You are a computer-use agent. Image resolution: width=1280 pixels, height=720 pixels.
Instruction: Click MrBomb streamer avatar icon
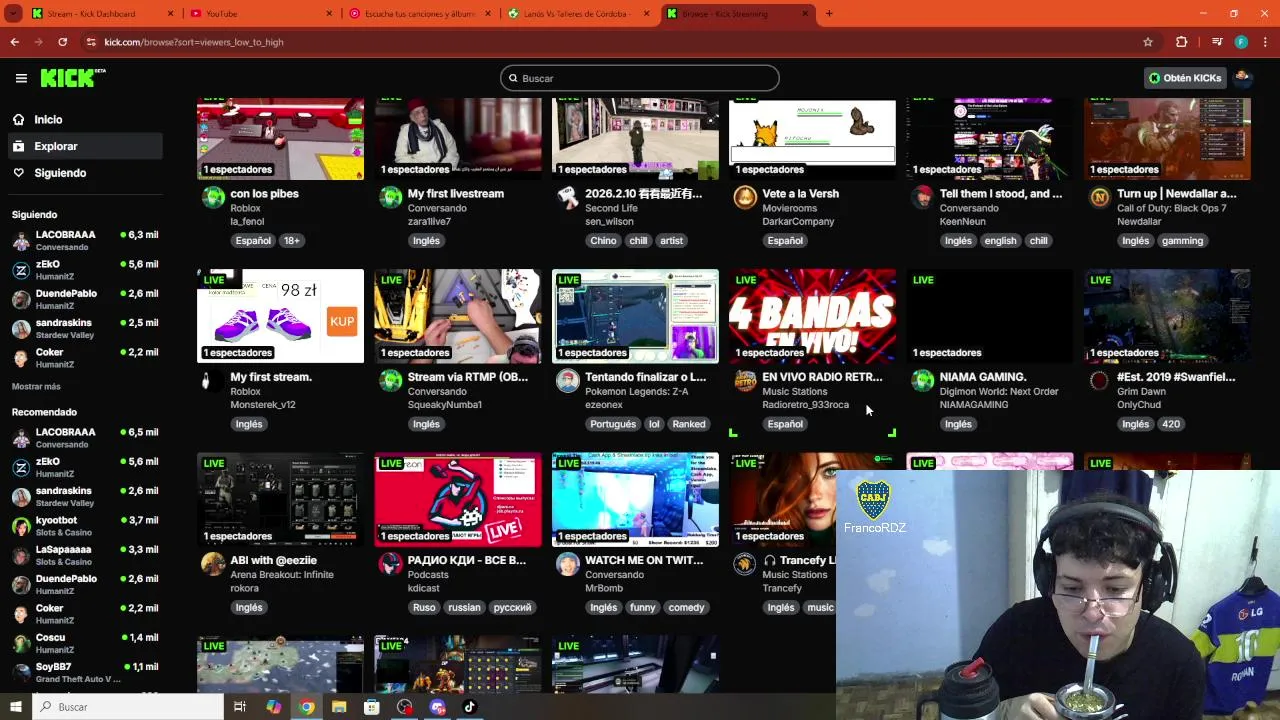(568, 564)
